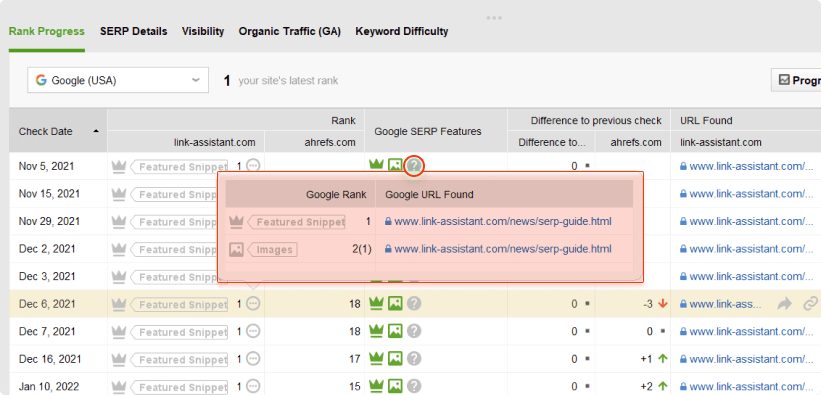Screen dimensions: 821x395
Task: Click the share arrow icon in the Dec 6 row
Action: (784, 303)
